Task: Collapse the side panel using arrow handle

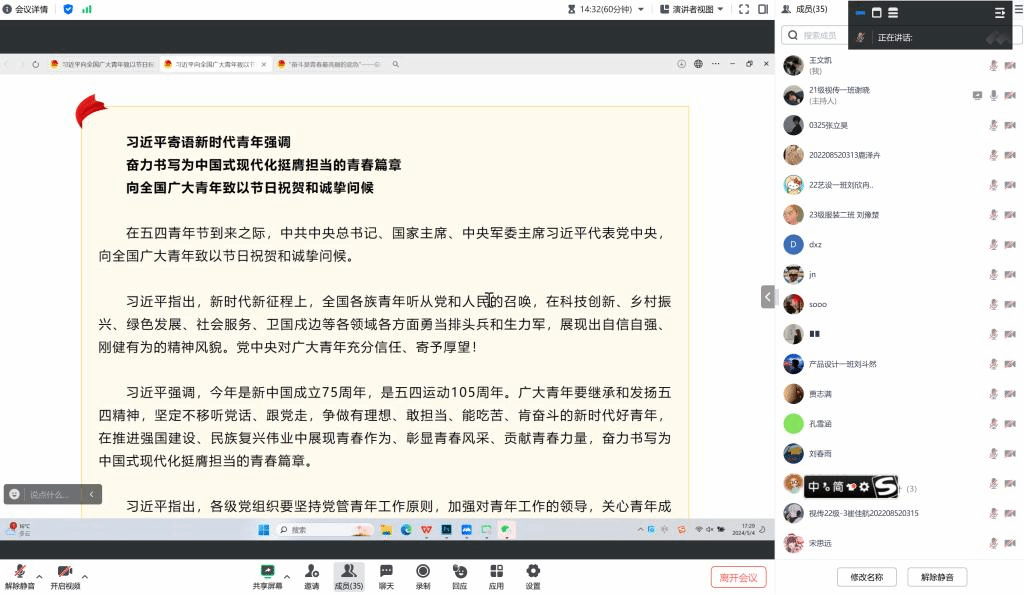Action: [767, 297]
